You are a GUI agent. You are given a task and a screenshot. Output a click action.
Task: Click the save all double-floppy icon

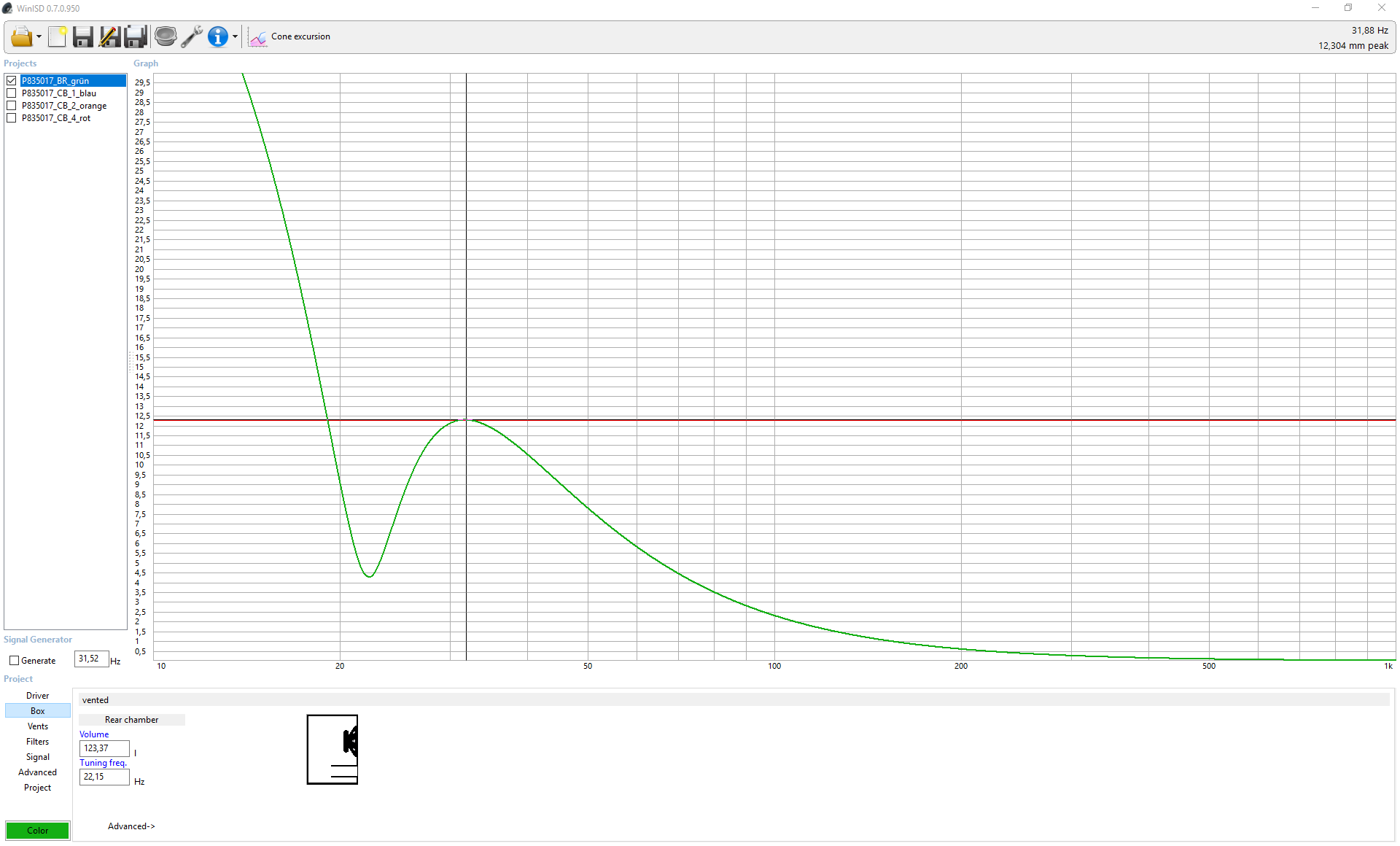coord(136,36)
